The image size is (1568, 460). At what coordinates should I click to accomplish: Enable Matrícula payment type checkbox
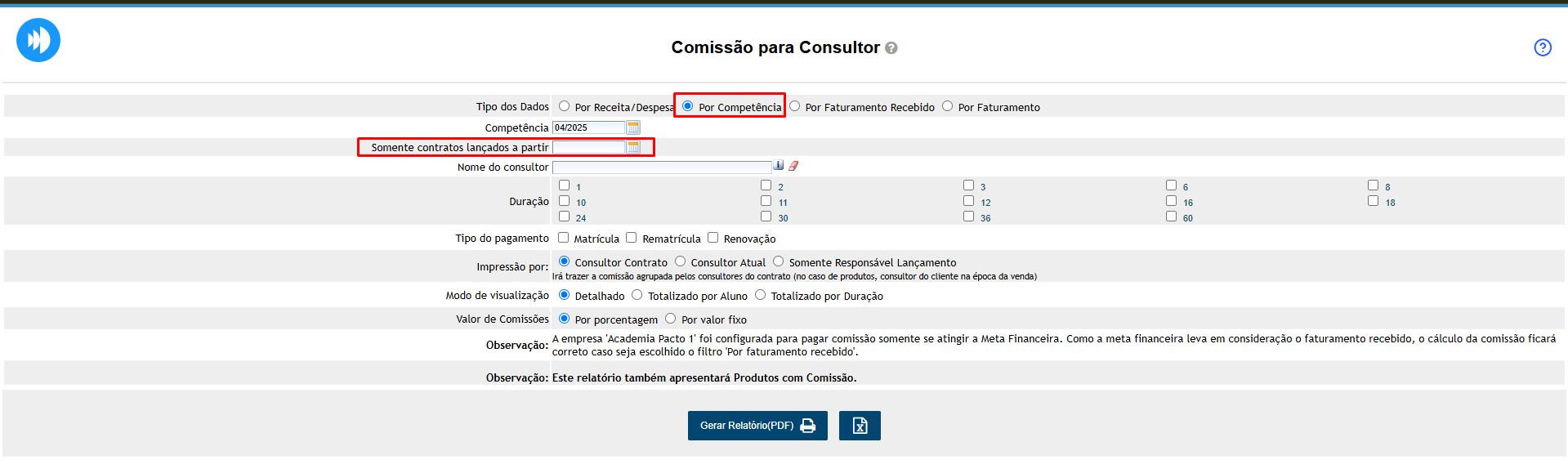(x=563, y=238)
